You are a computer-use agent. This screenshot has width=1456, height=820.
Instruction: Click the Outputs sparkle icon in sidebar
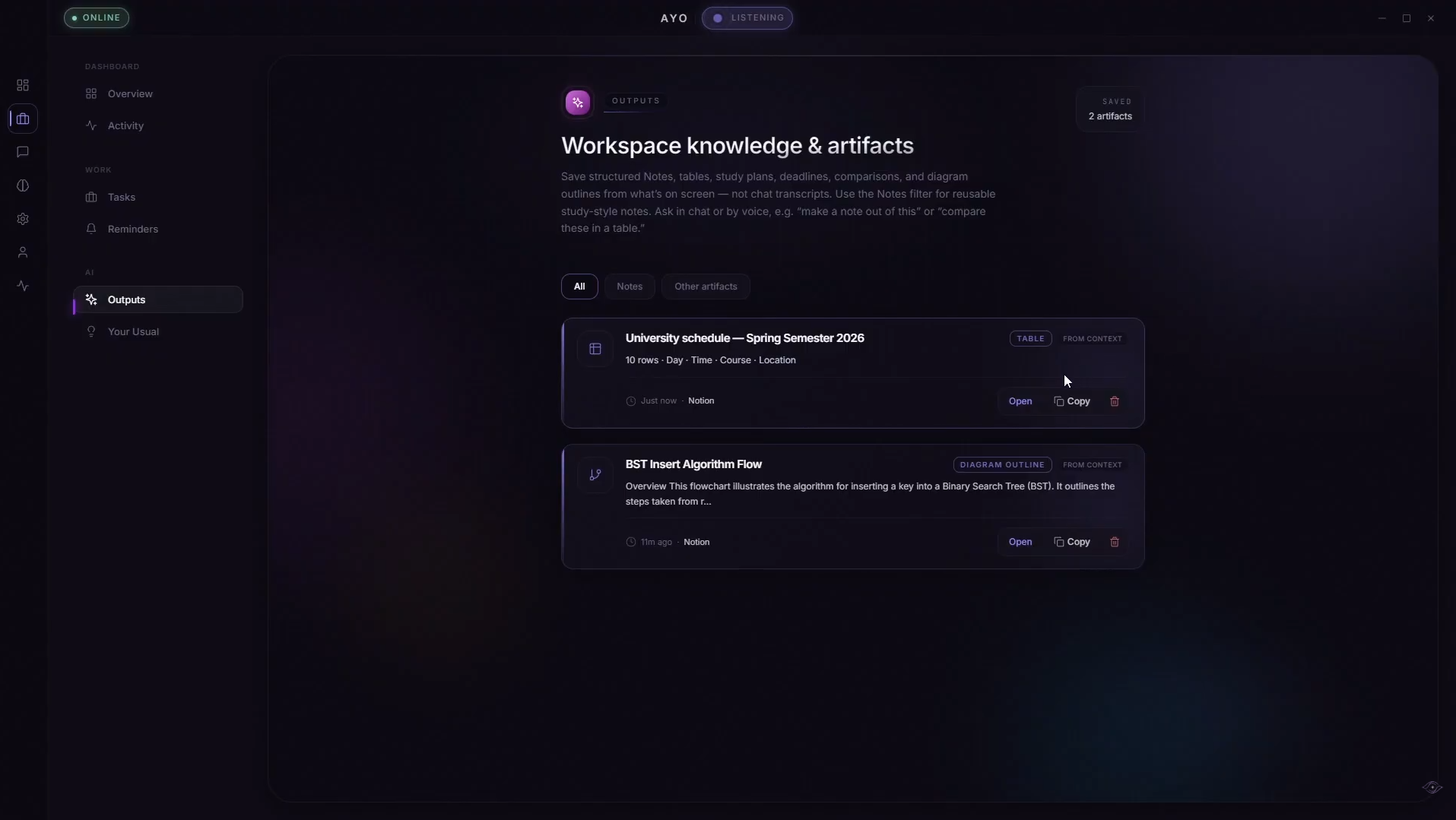tap(91, 299)
